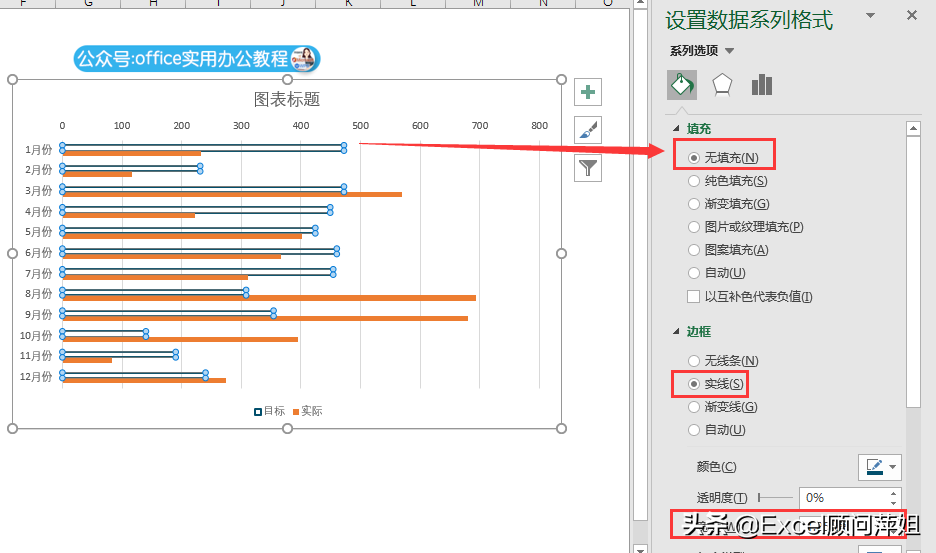936x553 pixels.
Task: Click the 800 horizontal axis value
Action: pyautogui.click(x=540, y=125)
